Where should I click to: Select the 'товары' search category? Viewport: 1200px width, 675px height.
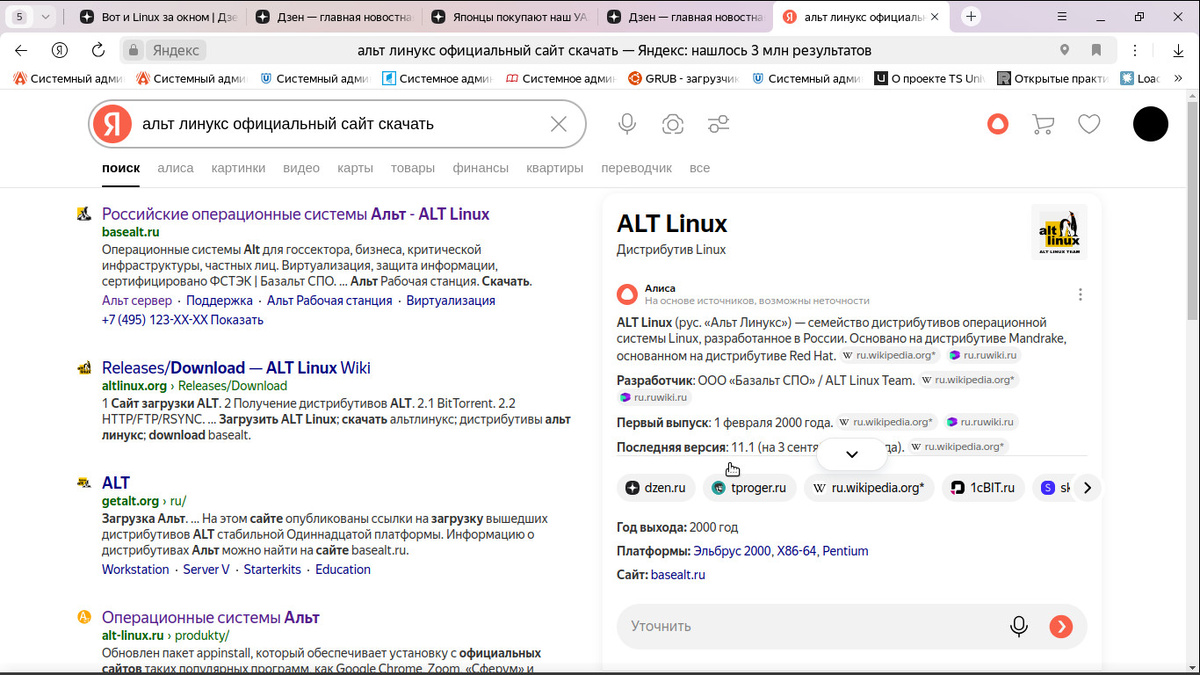click(413, 168)
